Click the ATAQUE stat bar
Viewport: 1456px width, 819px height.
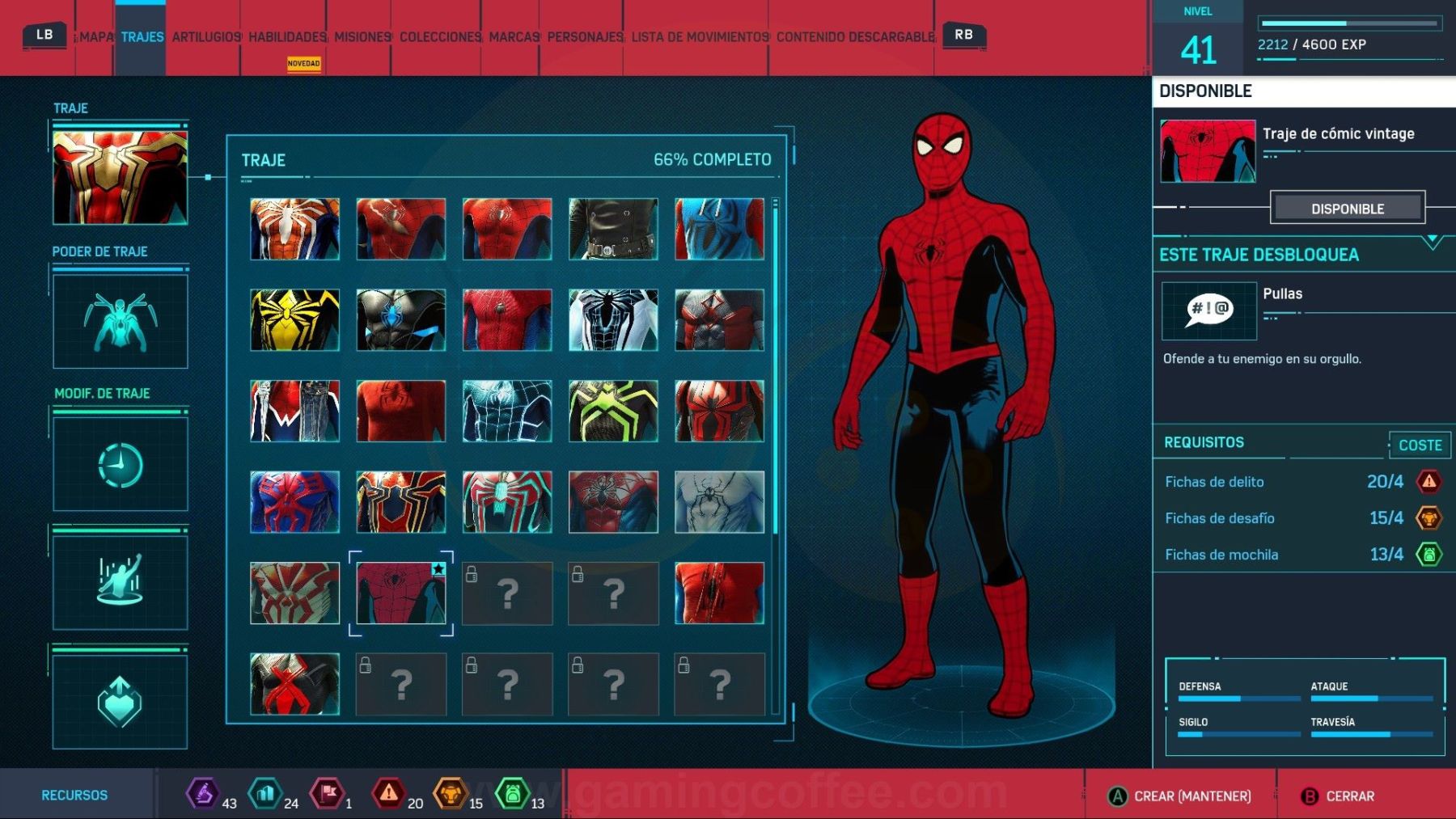tap(1371, 698)
